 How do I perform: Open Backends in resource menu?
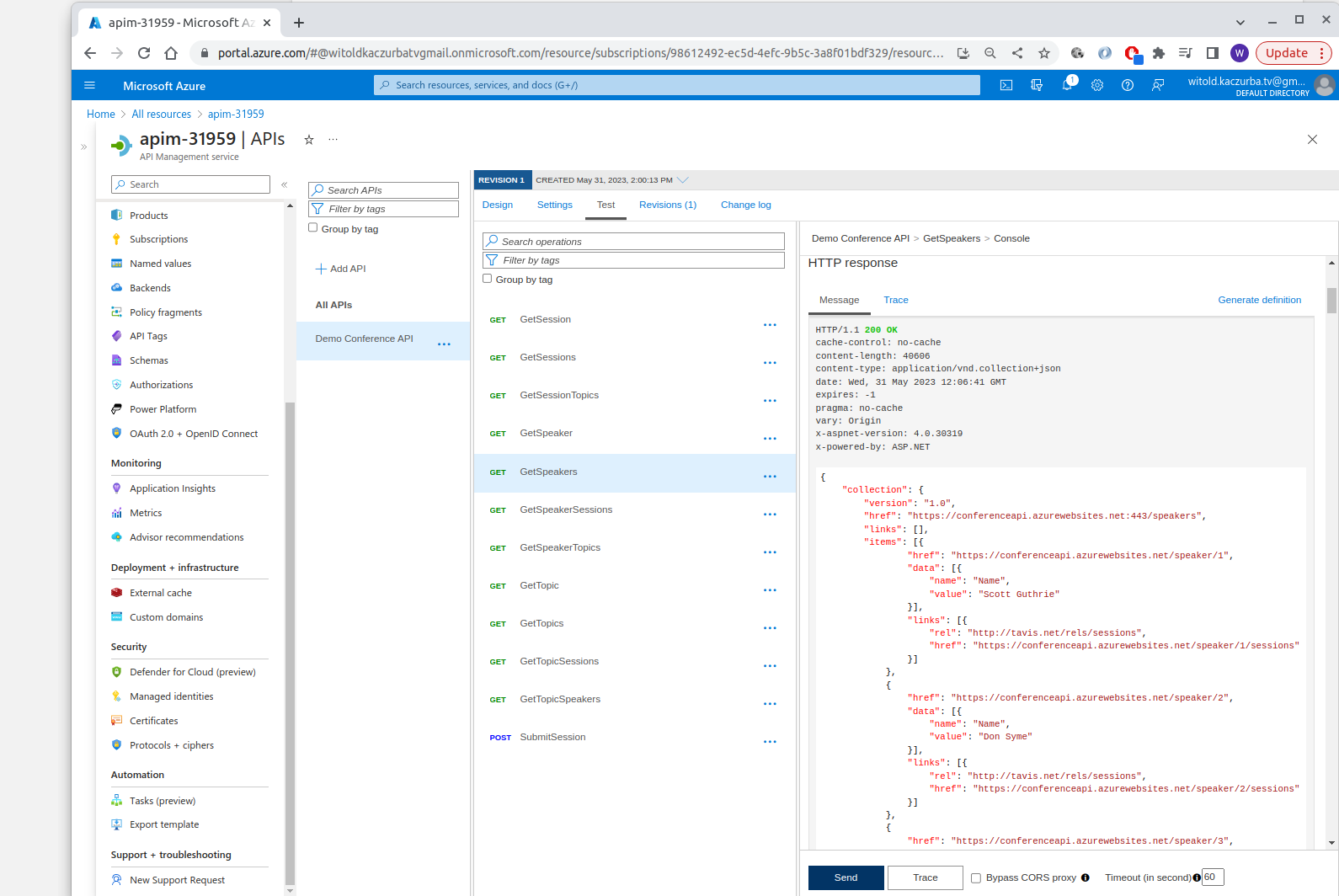pos(150,288)
